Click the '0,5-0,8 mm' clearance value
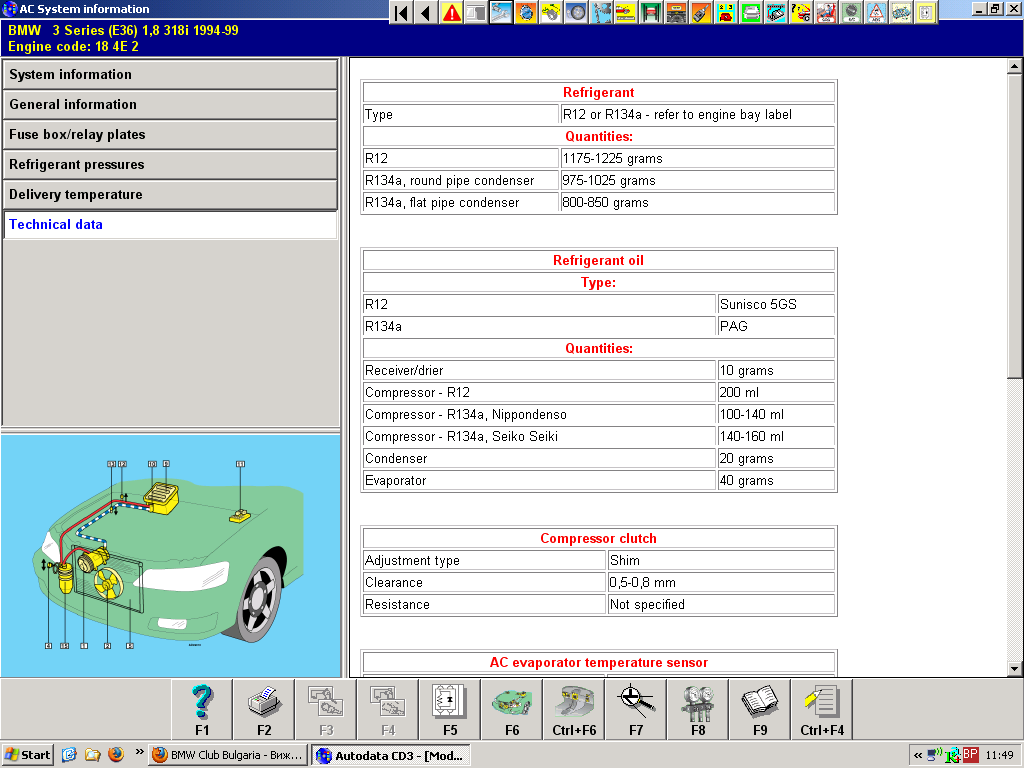 [721, 583]
